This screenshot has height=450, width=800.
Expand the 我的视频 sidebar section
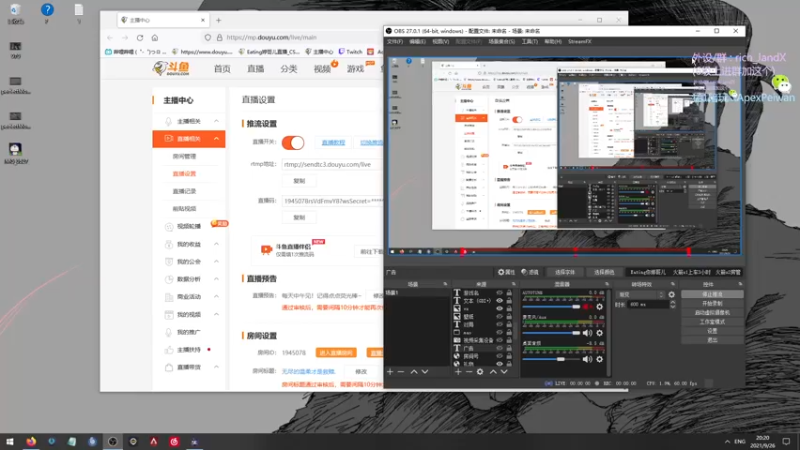[x=216, y=314]
